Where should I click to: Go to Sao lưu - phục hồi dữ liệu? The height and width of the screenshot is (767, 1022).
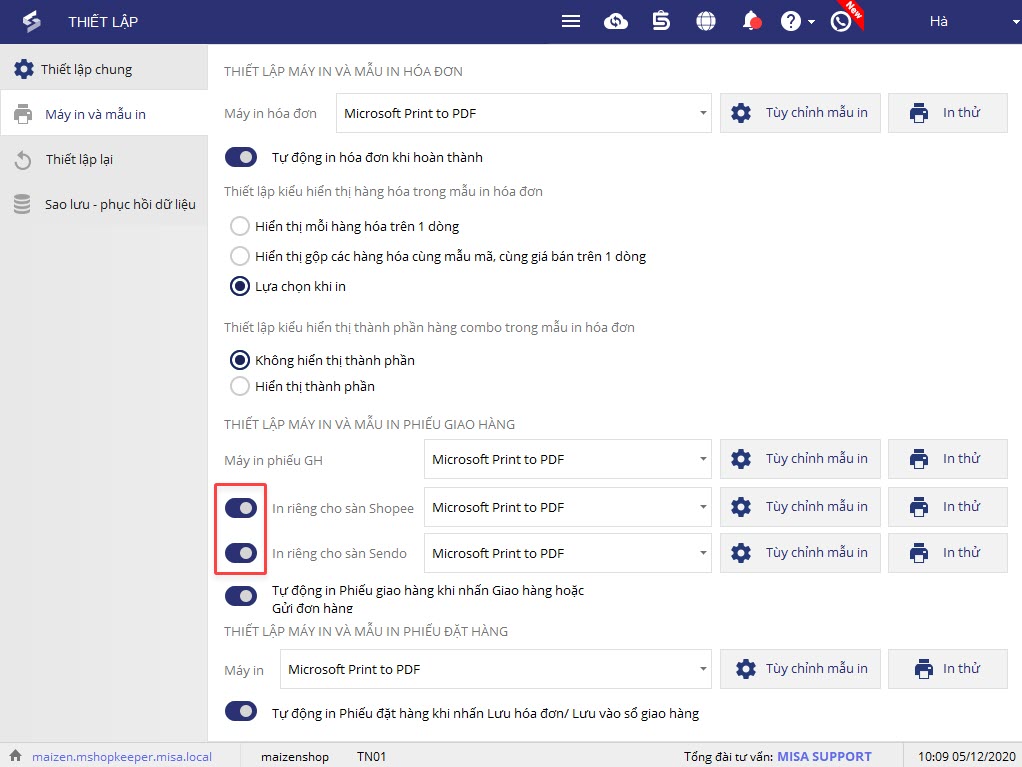pos(104,204)
